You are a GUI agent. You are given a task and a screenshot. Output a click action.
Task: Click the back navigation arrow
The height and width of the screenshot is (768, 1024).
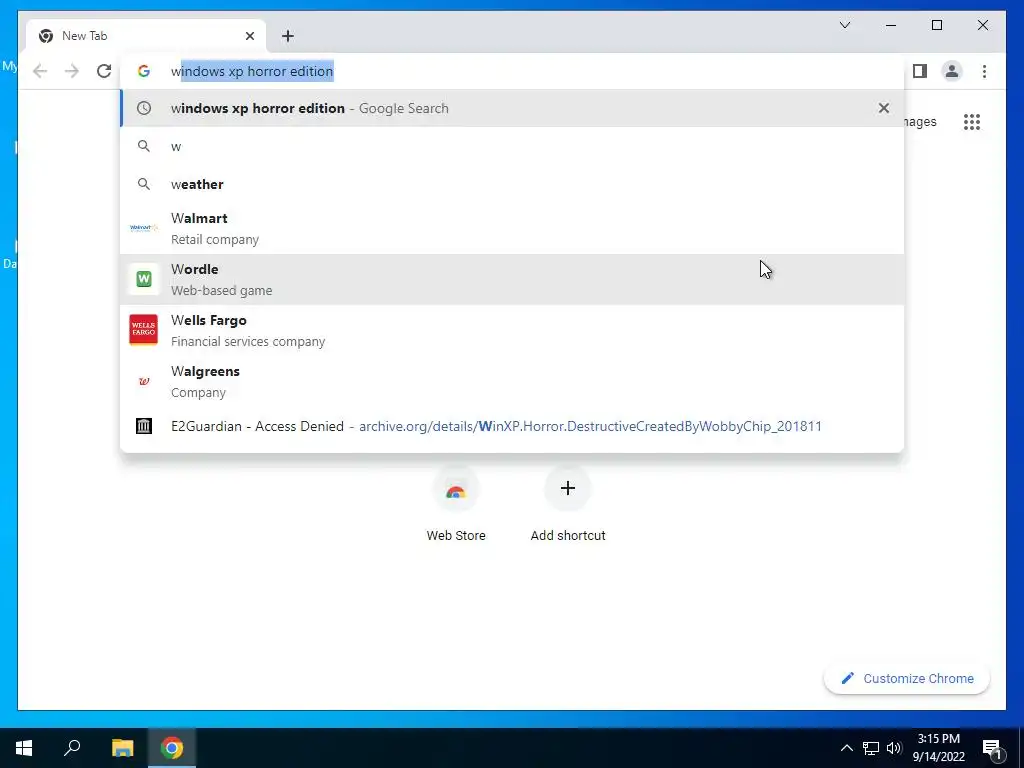pos(40,71)
